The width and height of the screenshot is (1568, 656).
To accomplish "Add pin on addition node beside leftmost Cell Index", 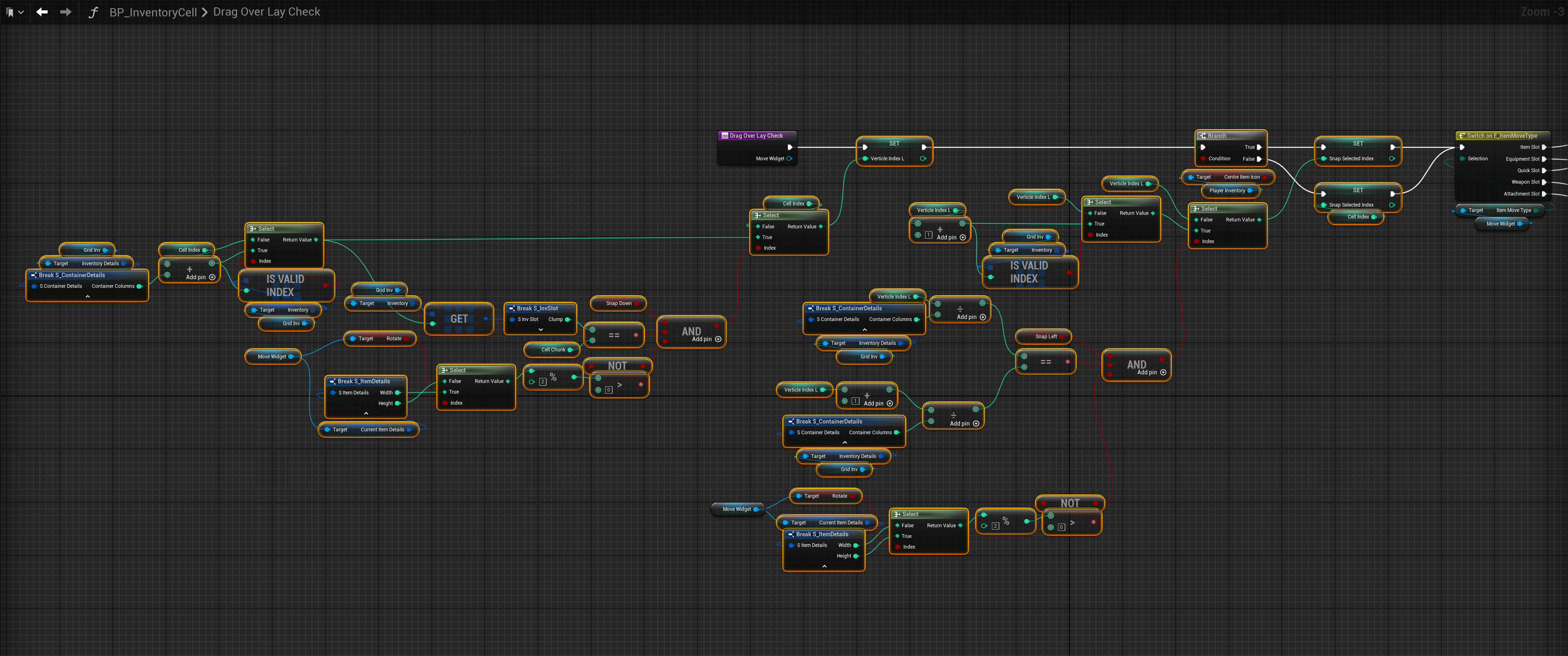I will click(x=212, y=278).
